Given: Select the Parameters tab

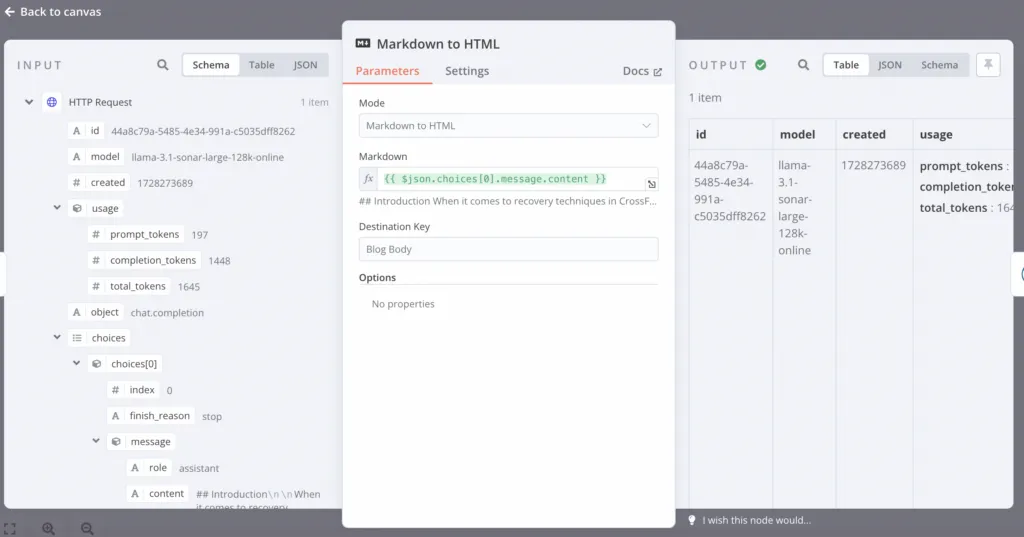Looking at the screenshot, I should (387, 71).
